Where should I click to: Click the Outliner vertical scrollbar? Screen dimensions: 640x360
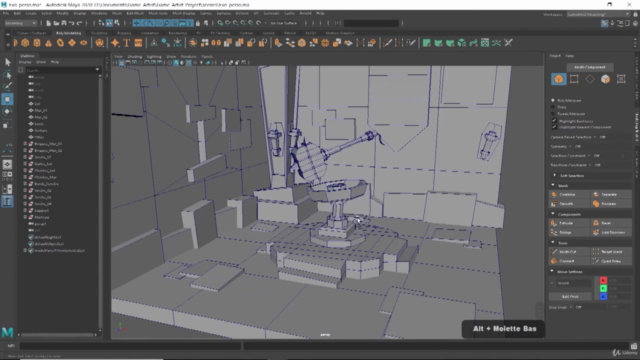click(x=100, y=202)
